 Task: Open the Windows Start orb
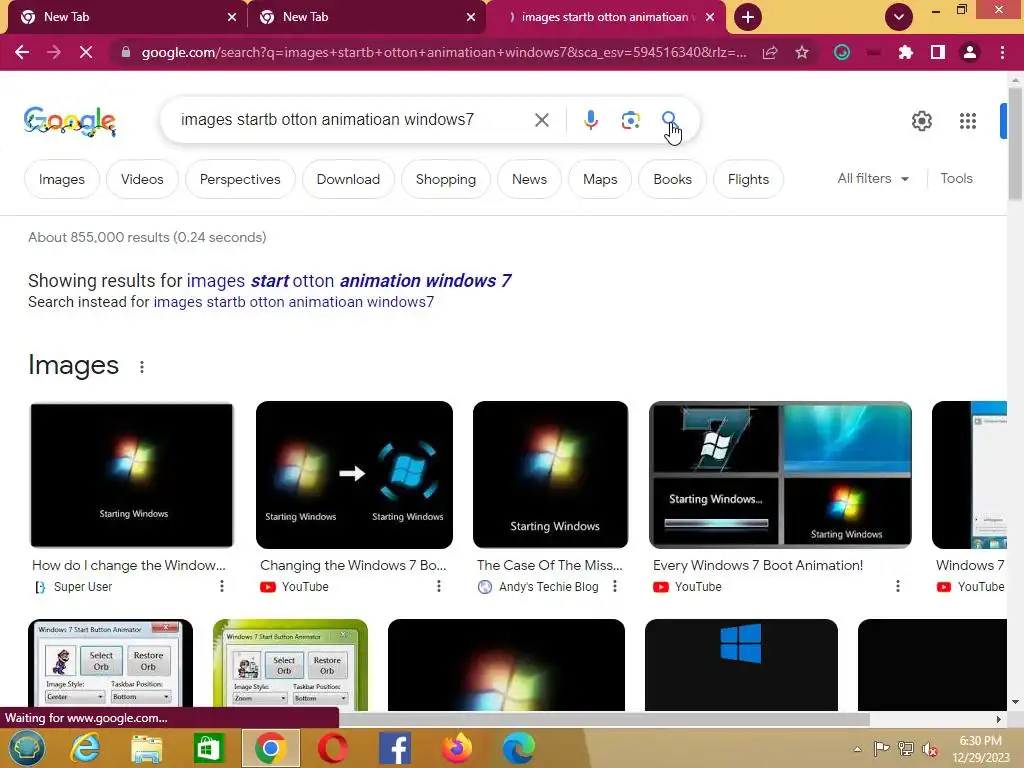tap(27, 748)
